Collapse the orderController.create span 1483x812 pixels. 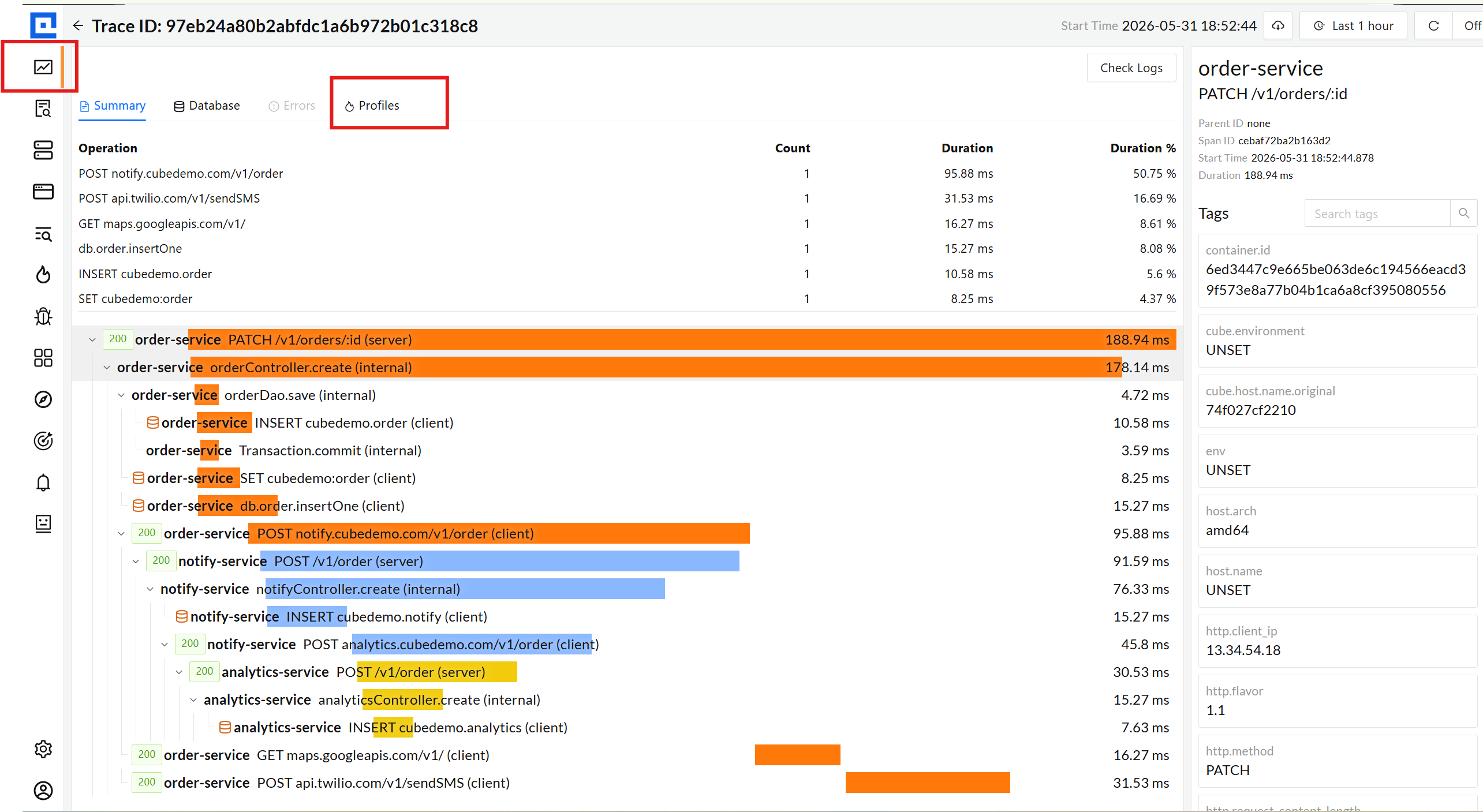107,368
